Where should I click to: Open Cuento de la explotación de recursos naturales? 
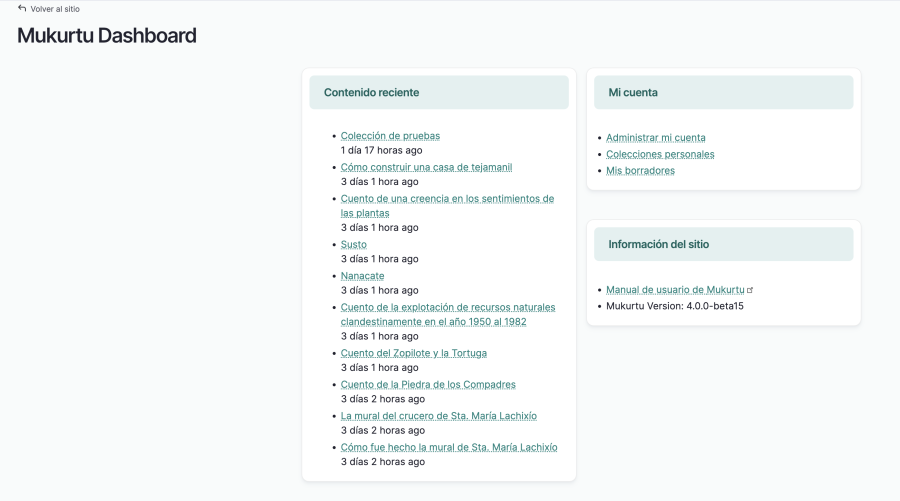point(448,314)
